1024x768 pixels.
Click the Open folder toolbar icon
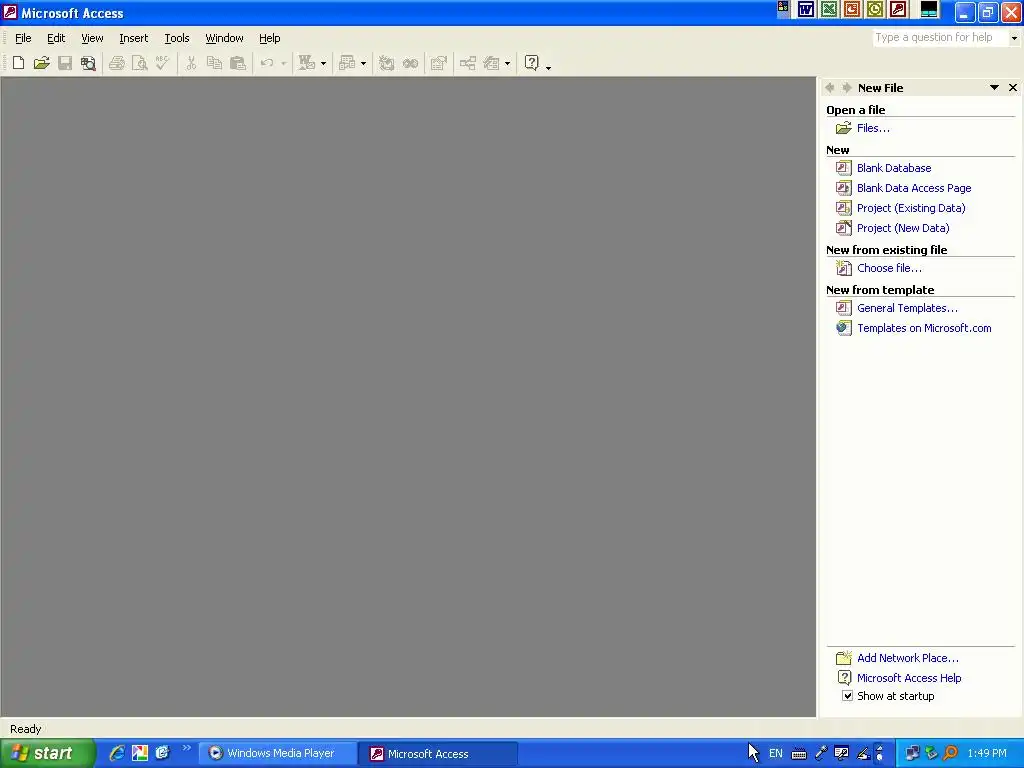tap(42, 63)
